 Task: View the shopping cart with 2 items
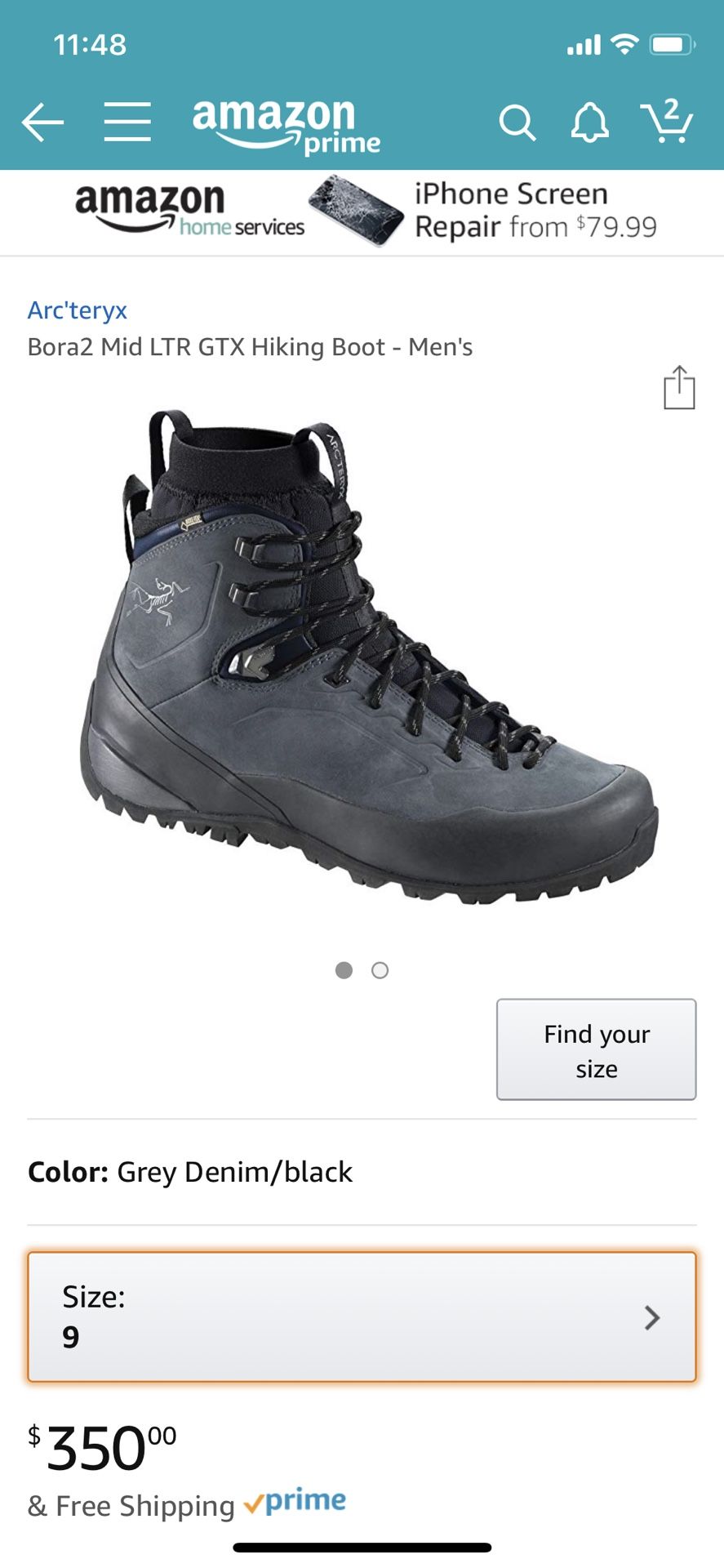(667, 122)
